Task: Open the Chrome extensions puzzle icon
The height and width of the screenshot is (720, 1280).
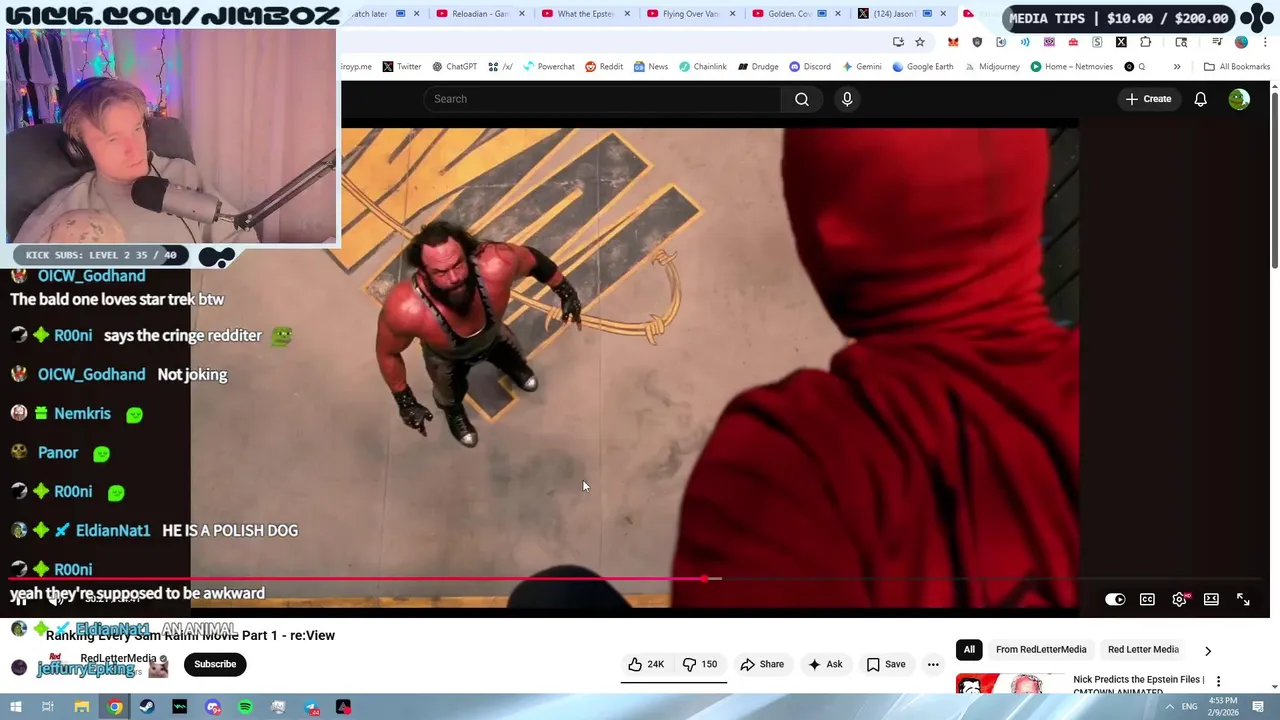Action: tap(1145, 42)
